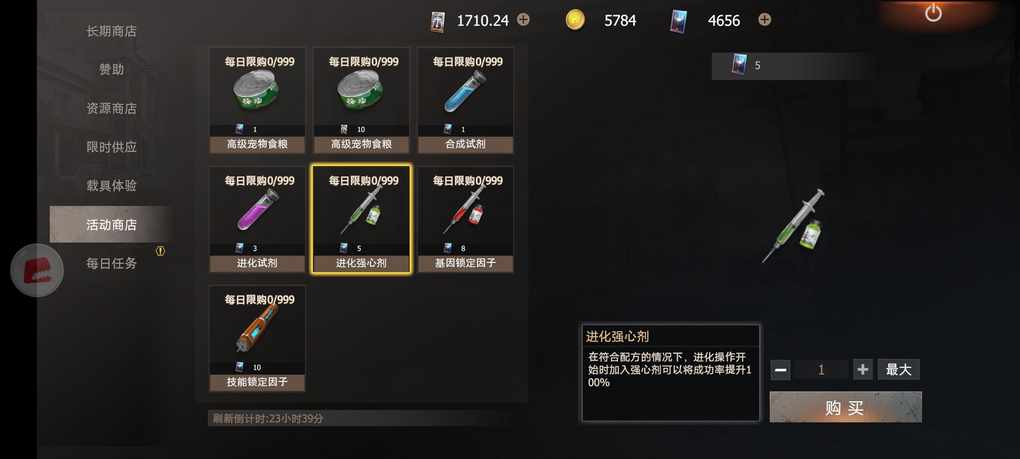Tap the red floating recorder bubble
The height and width of the screenshot is (459, 1020).
[37, 270]
